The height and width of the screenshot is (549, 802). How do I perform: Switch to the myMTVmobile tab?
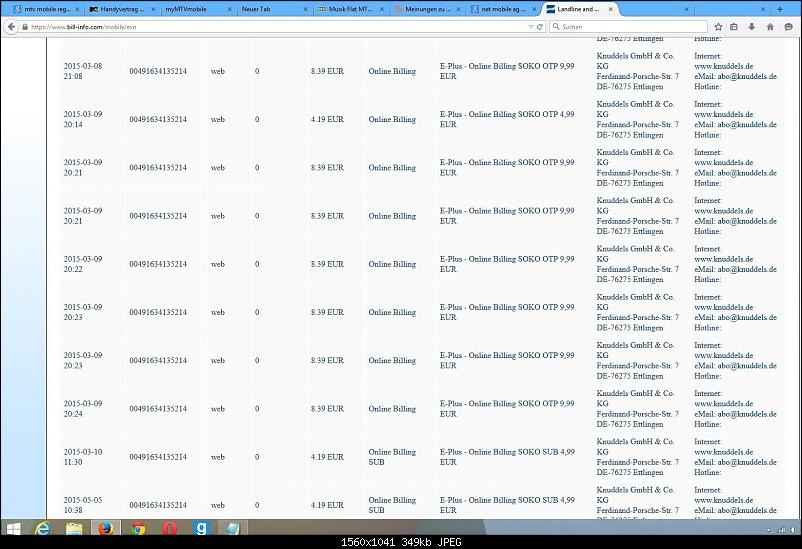(x=195, y=8)
